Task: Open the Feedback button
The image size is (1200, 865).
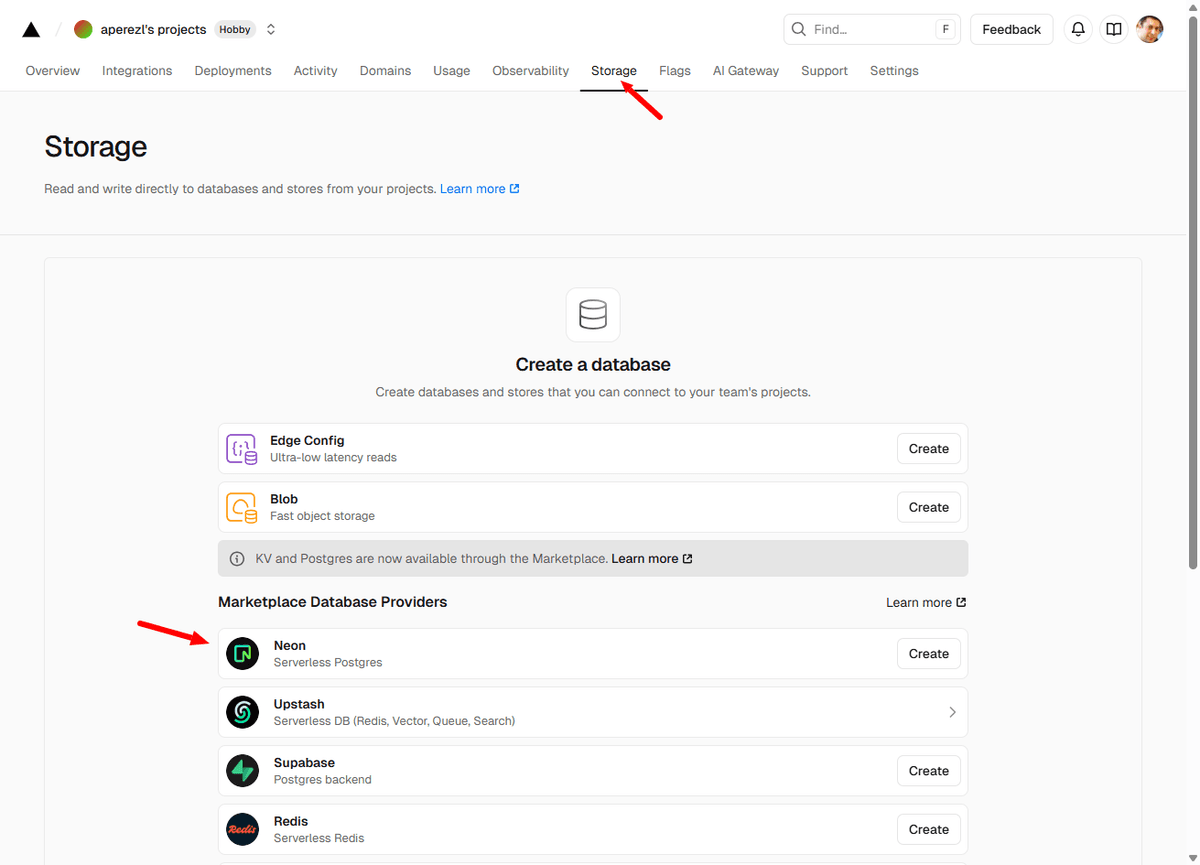Action: coord(1011,30)
